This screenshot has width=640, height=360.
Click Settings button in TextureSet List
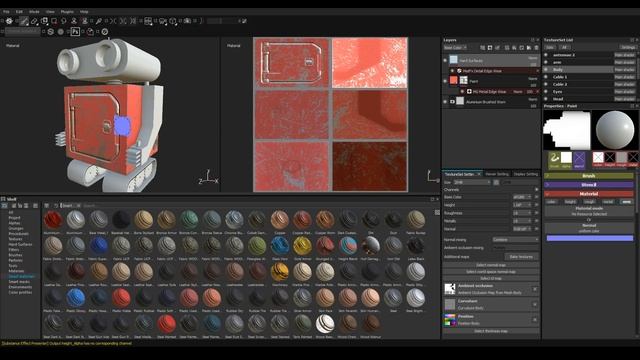[x=628, y=47]
